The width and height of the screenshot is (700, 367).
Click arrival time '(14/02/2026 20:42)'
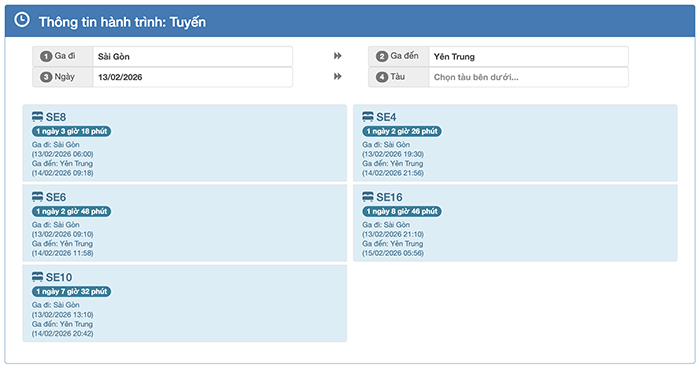[62, 334]
